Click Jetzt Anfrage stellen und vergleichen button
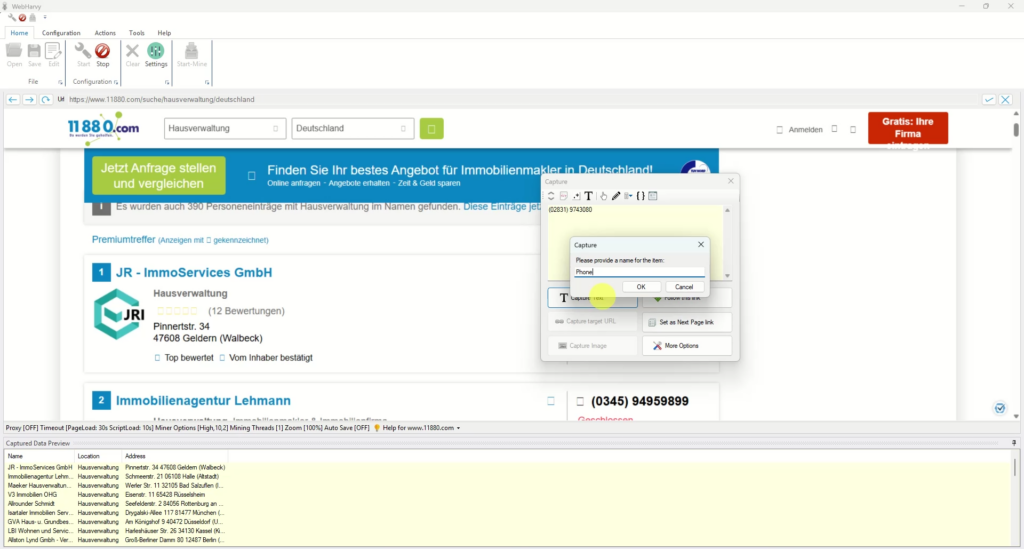The height and width of the screenshot is (549, 1024). point(159,176)
